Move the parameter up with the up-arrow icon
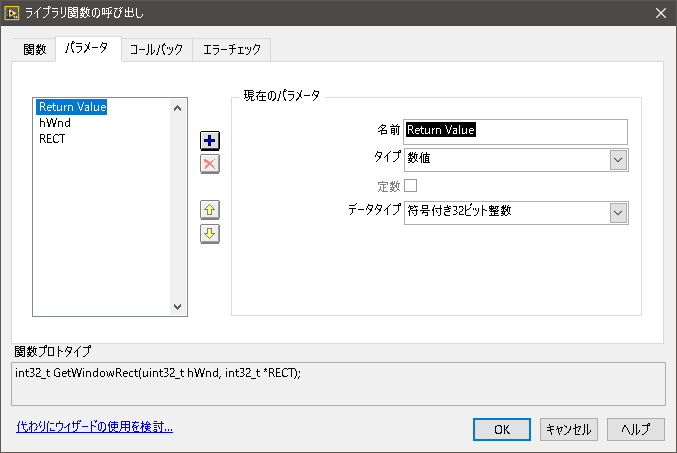Image resolution: width=677 pixels, height=453 pixels. pyautogui.click(x=210, y=210)
